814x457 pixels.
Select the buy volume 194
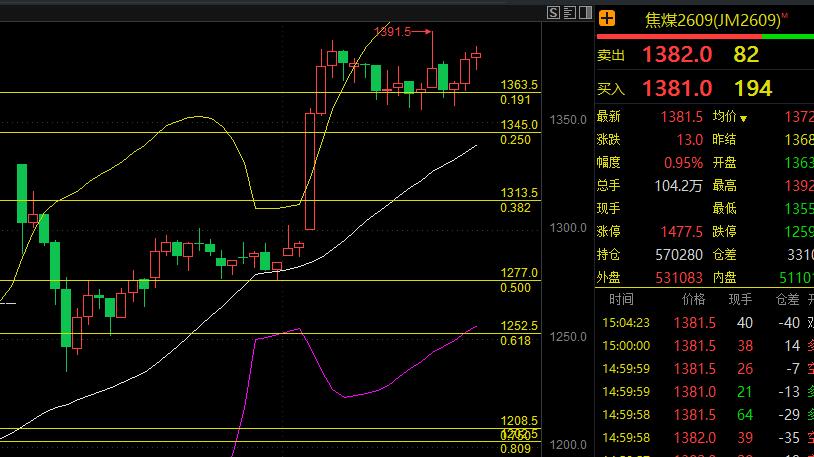[753, 88]
